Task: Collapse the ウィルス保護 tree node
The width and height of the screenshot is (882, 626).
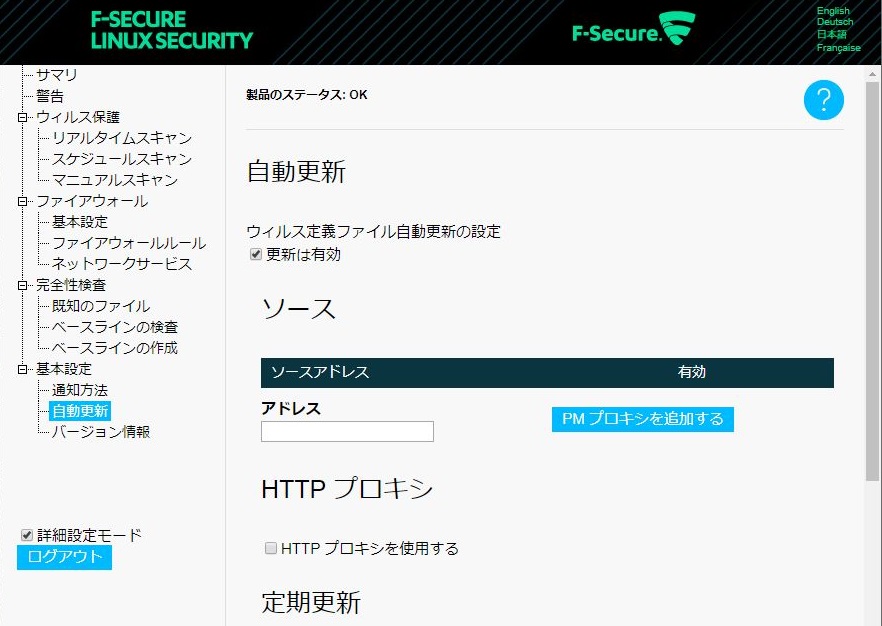Action: pyautogui.click(x=22, y=118)
